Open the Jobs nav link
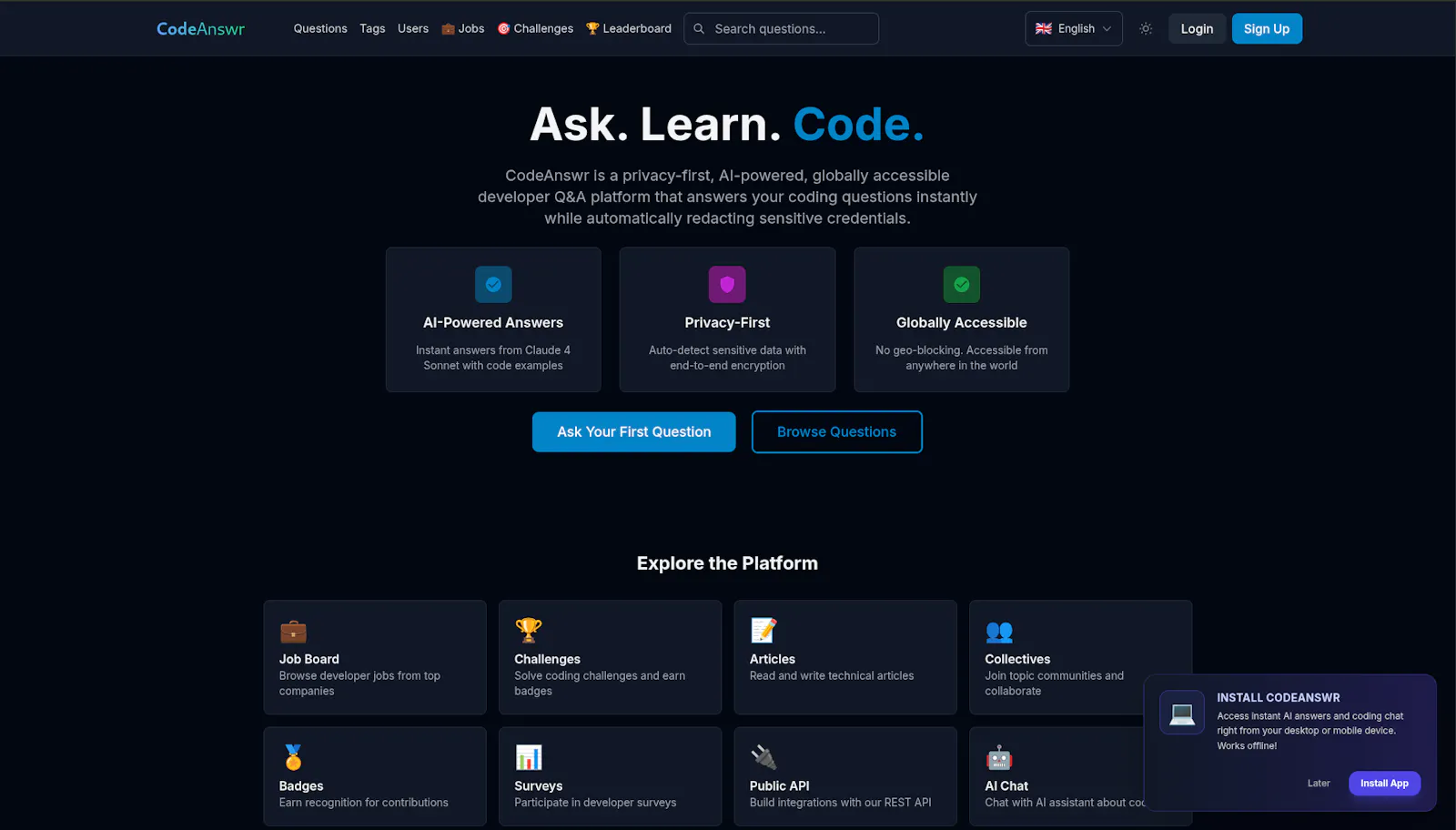1456x830 pixels. point(462,28)
